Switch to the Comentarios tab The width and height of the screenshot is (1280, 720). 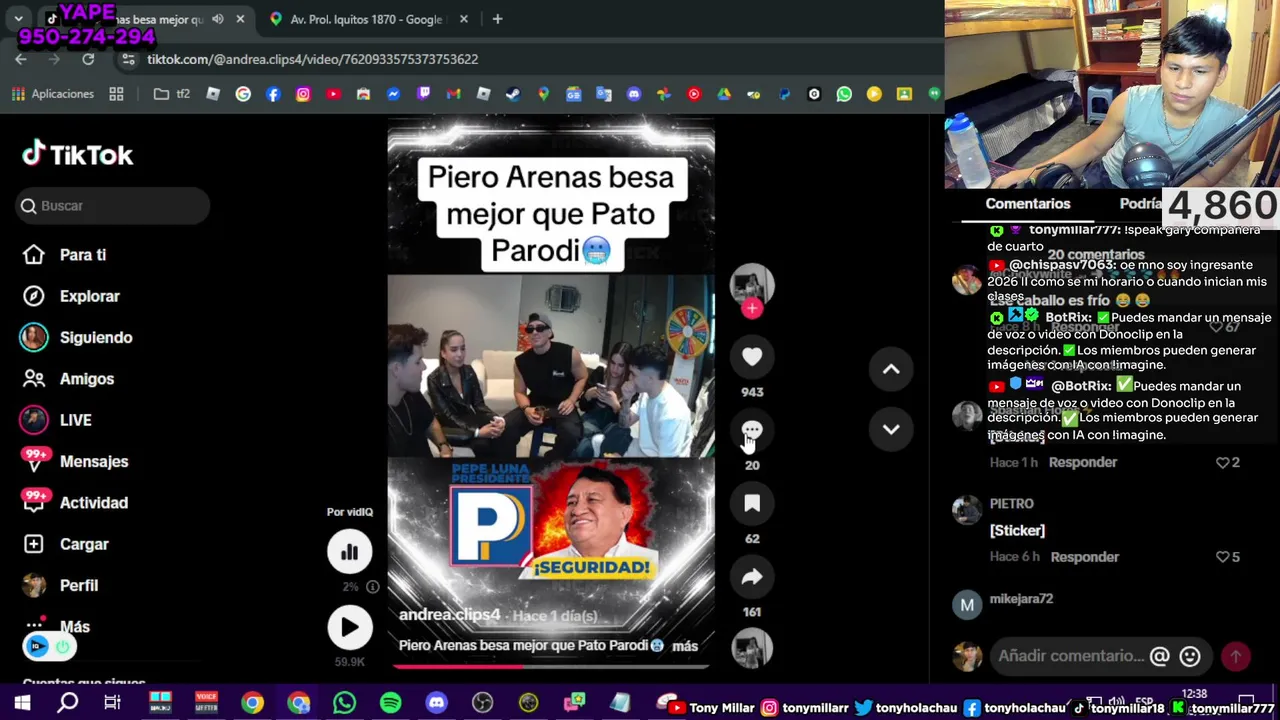tap(1027, 203)
